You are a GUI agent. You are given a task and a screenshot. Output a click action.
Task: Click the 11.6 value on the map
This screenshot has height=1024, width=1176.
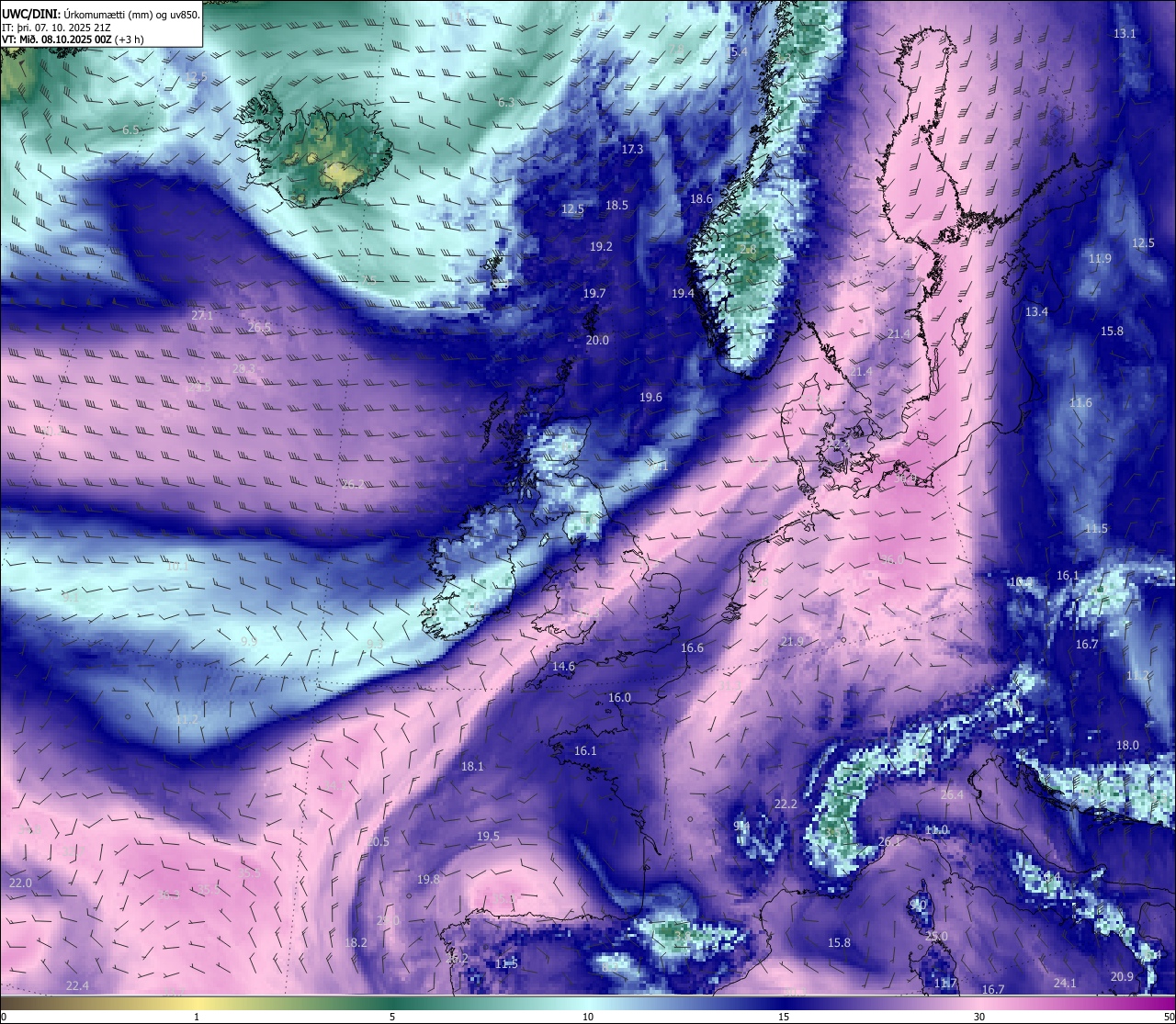point(1080,402)
